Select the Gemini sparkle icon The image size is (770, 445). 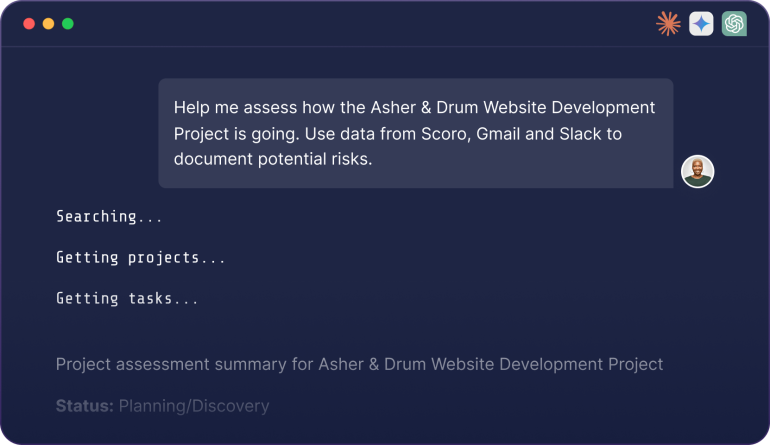point(701,24)
